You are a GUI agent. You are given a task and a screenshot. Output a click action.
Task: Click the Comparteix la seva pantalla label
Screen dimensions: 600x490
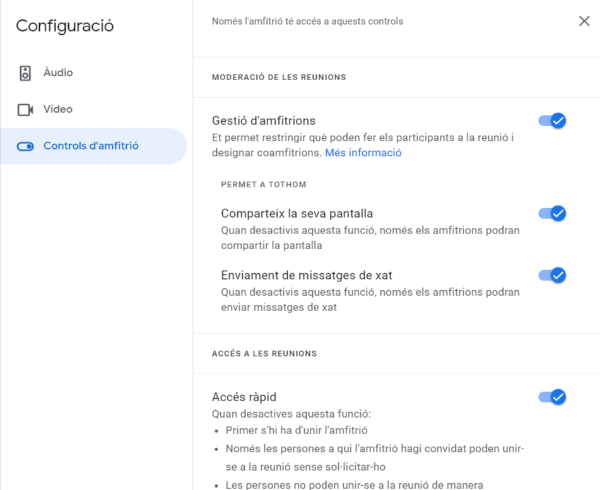tap(297, 213)
